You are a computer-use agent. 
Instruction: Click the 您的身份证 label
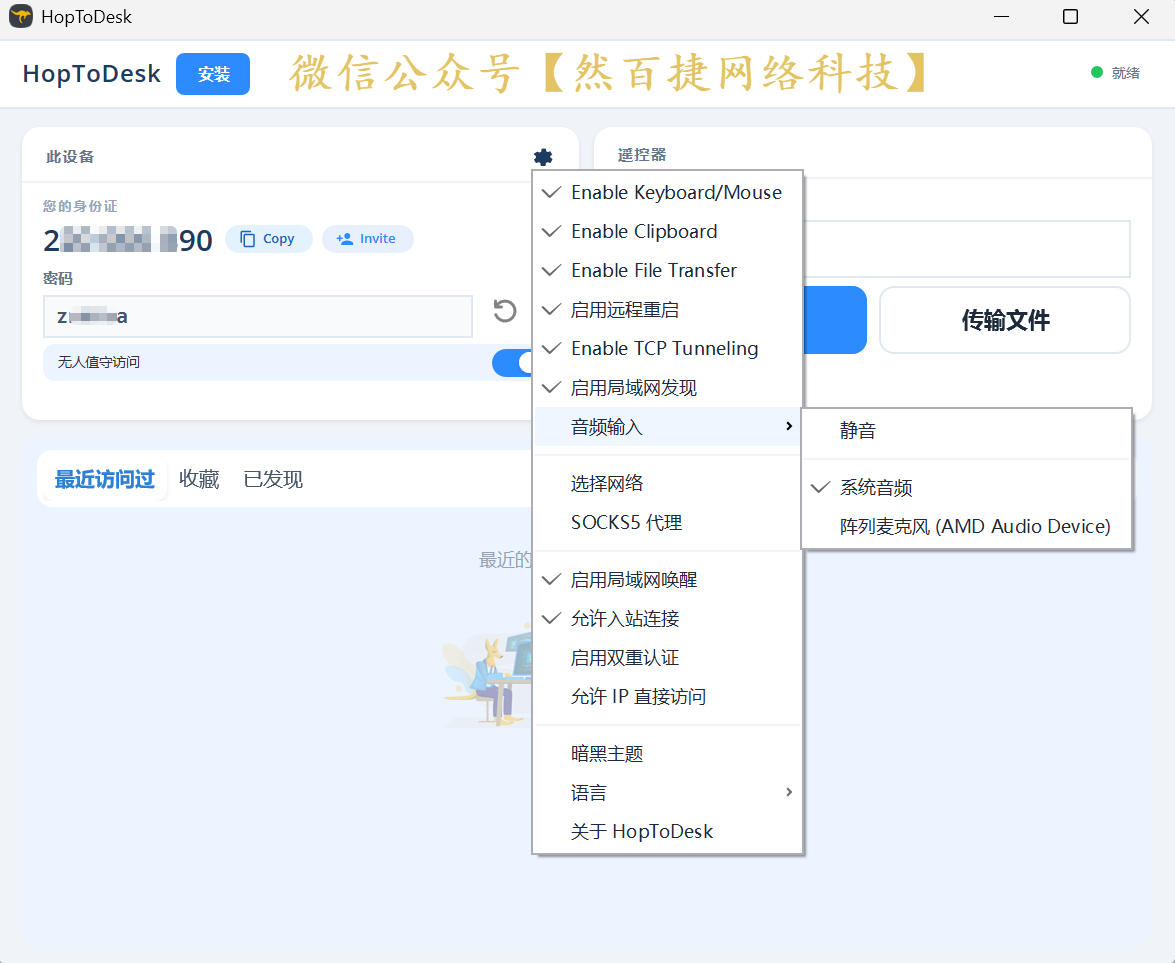point(79,206)
